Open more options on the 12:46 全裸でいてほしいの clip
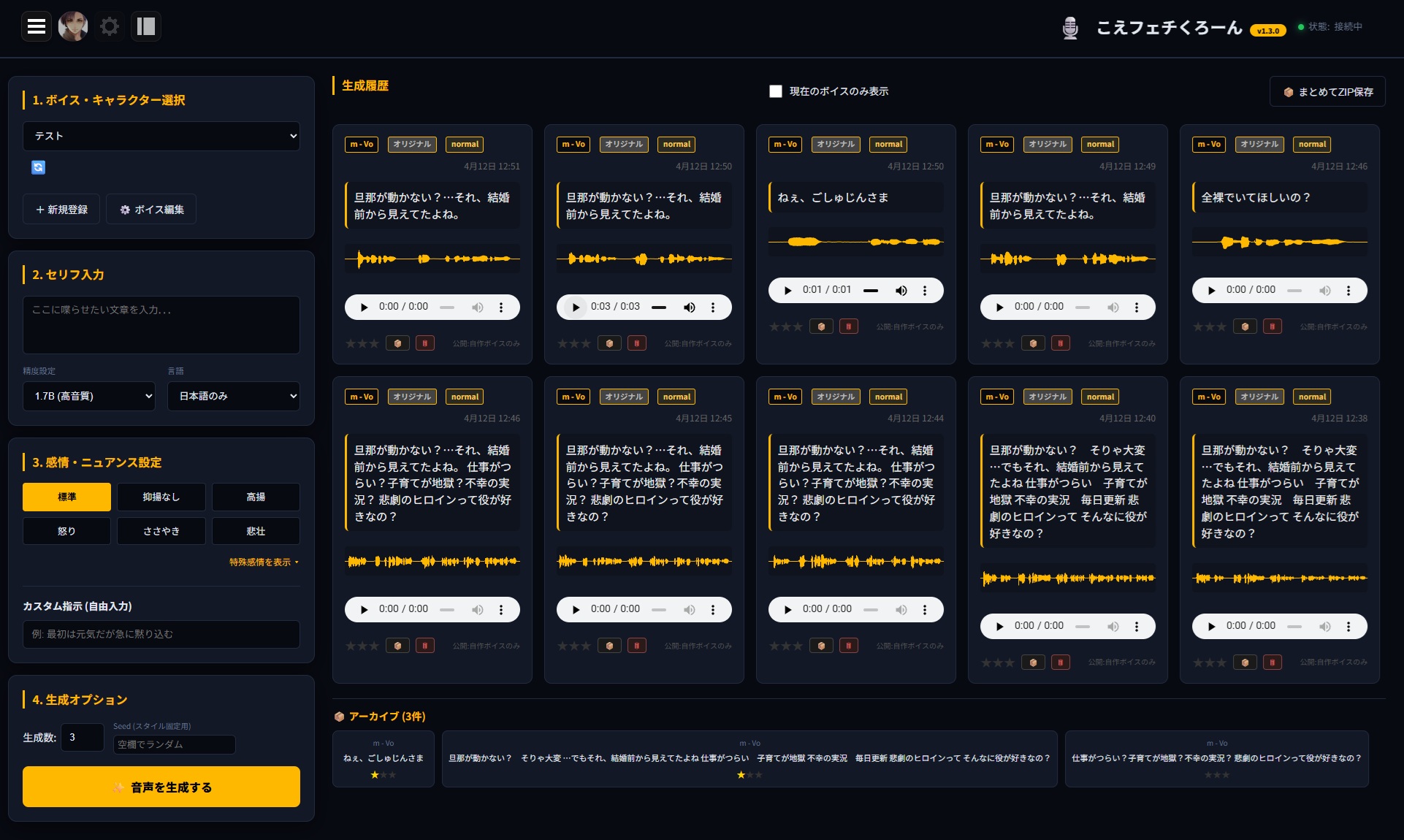The width and height of the screenshot is (1404, 840). tap(1348, 291)
